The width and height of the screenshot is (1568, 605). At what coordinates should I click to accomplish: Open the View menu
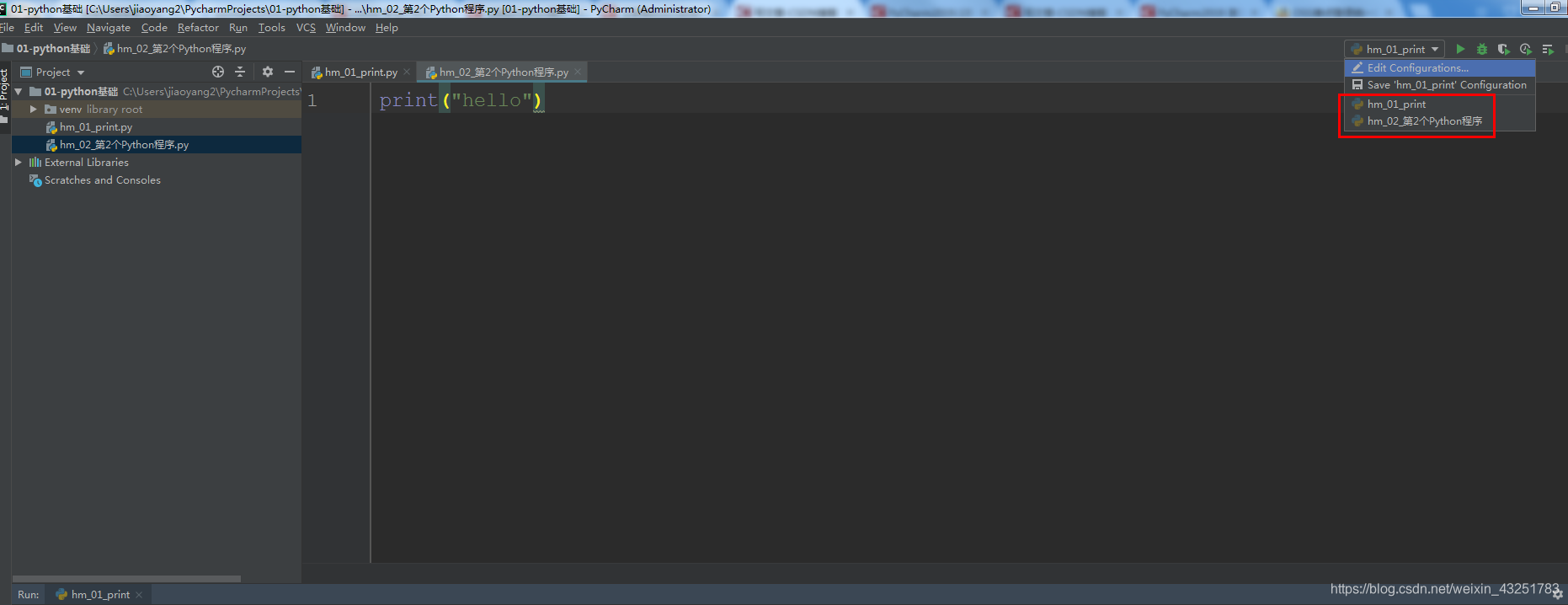coord(65,28)
